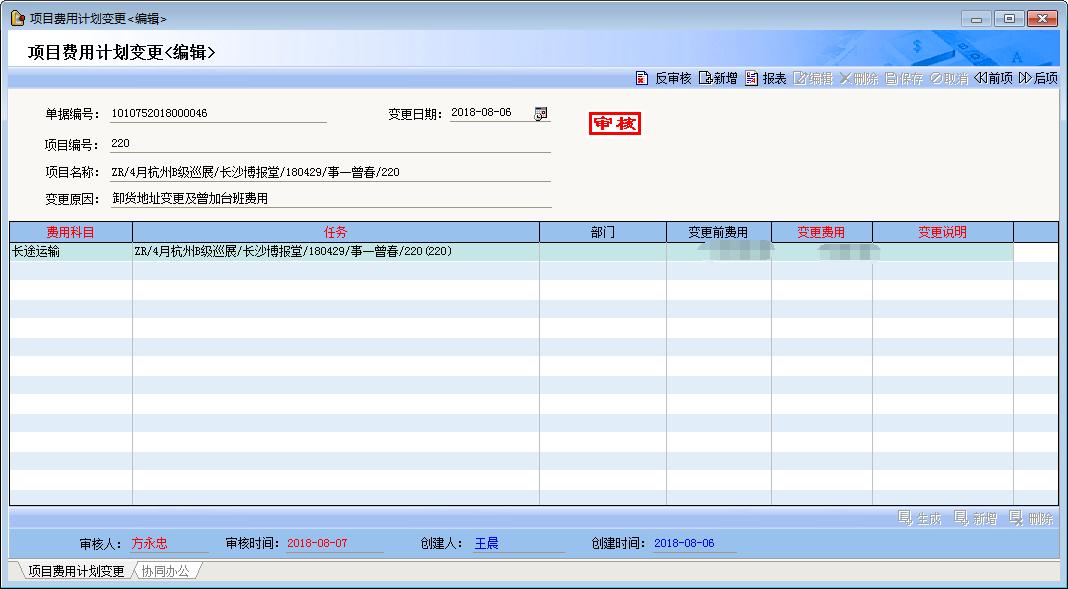Click the 变更费用 column header
This screenshot has width=1068, height=589.
(821, 232)
